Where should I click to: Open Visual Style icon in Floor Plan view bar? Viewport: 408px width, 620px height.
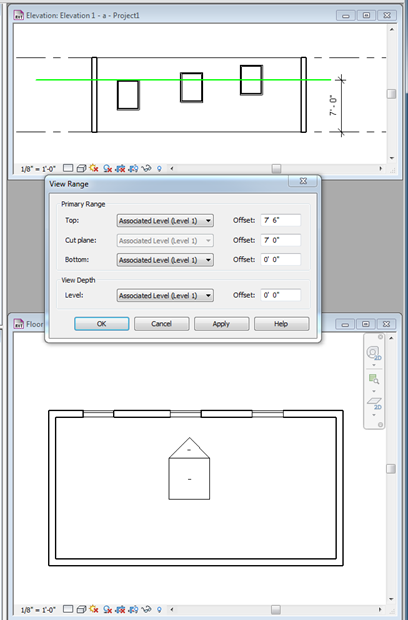[81, 609]
